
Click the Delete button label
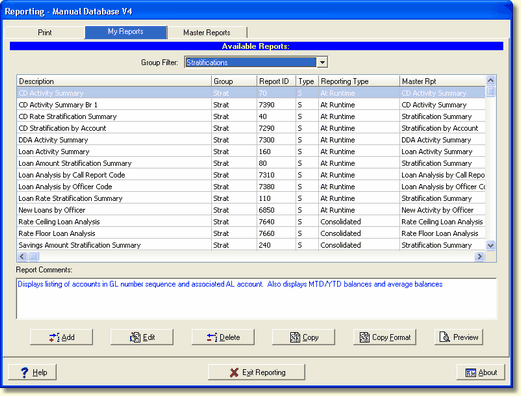(x=230, y=337)
